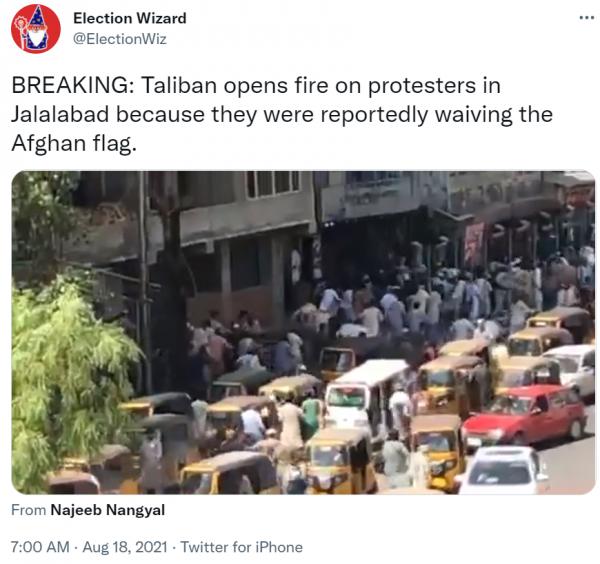The height and width of the screenshot is (564, 600).
Task: Click the word BREAKING in the tweet
Action: click(73, 85)
